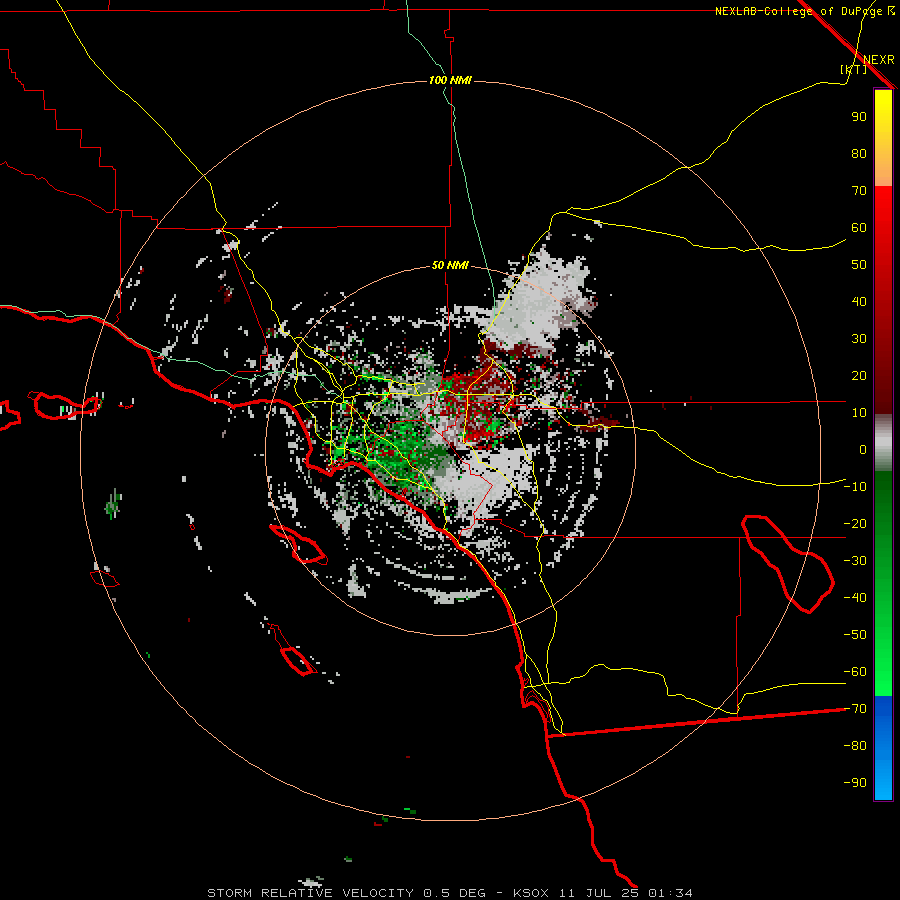Click the -40 value on velocity scale
The width and height of the screenshot is (900, 900).
(855, 598)
